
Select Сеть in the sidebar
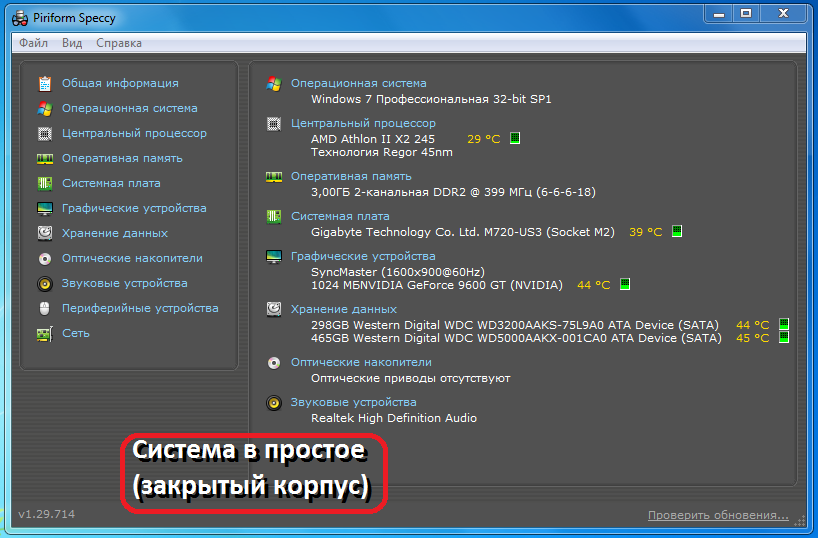(76, 333)
